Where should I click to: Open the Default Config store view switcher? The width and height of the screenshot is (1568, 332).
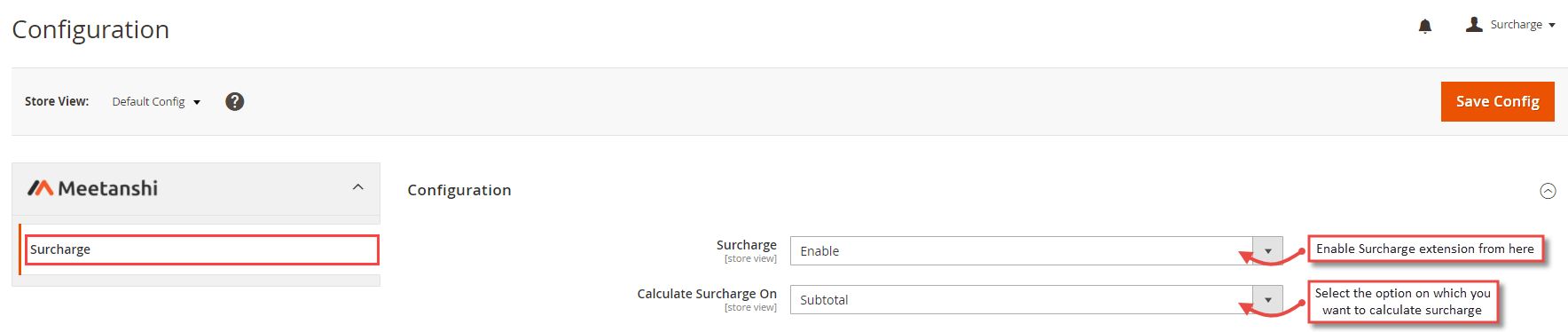156,101
